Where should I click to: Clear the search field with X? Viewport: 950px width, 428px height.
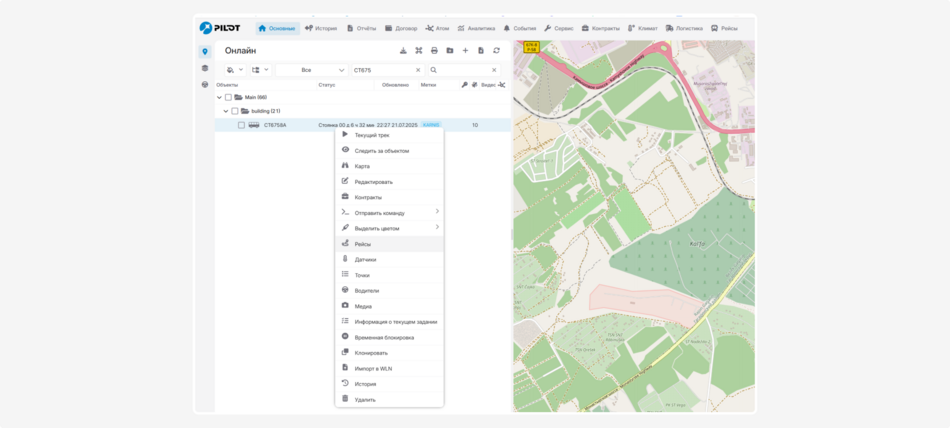[494, 70]
